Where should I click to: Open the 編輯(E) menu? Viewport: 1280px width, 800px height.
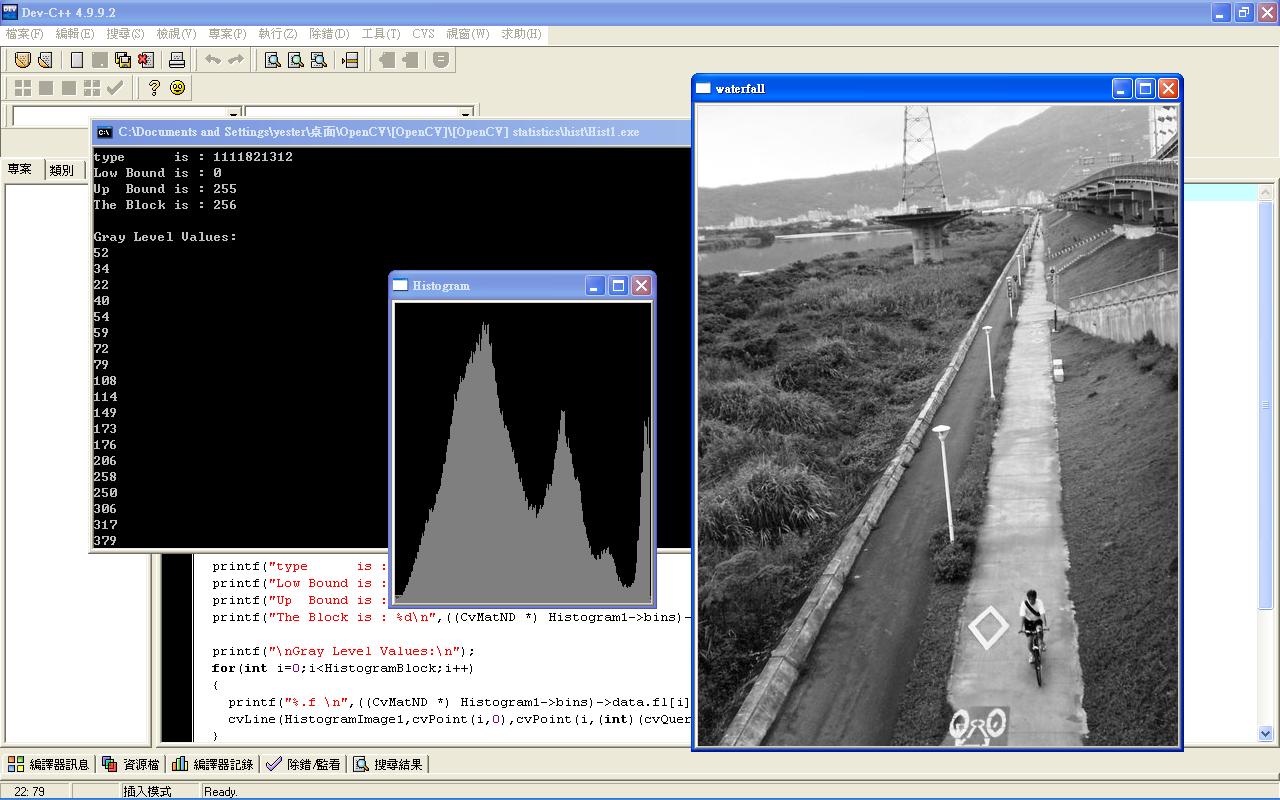point(75,34)
